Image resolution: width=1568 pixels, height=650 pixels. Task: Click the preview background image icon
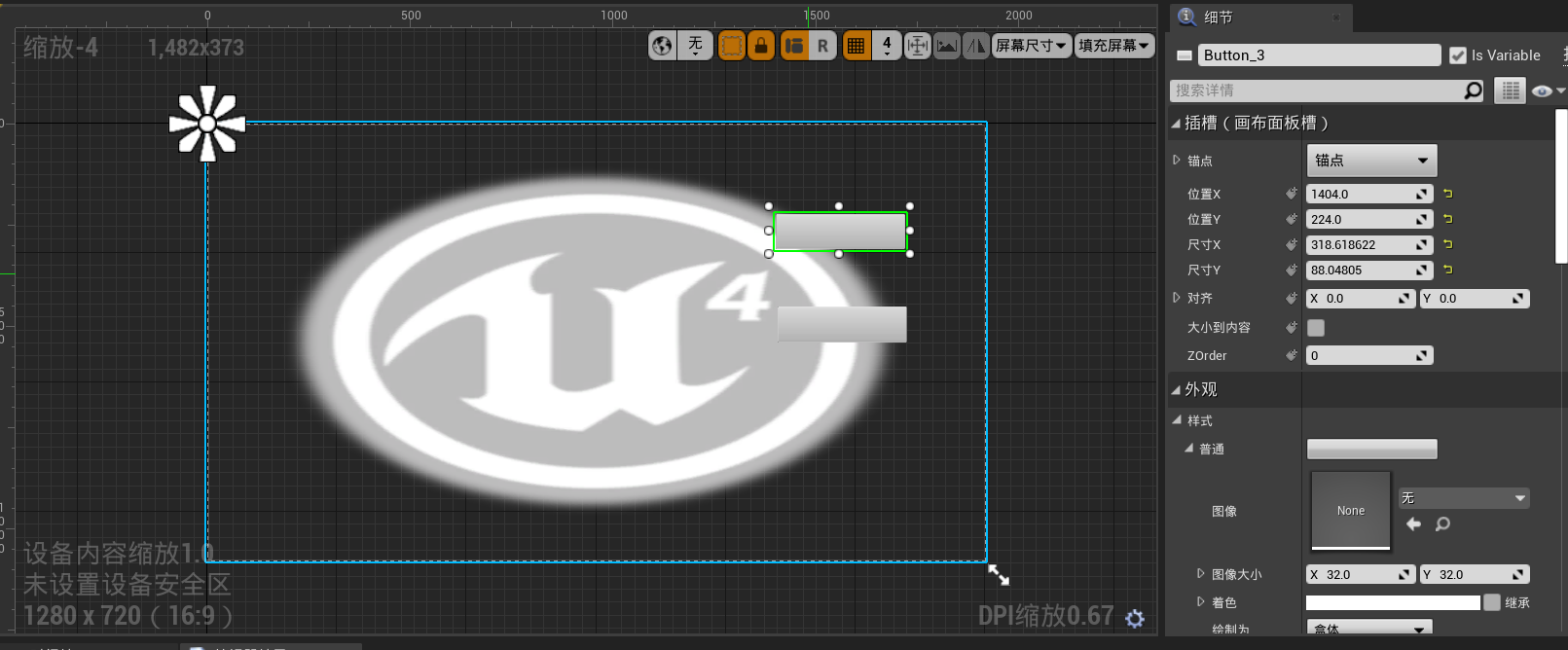click(946, 46)
